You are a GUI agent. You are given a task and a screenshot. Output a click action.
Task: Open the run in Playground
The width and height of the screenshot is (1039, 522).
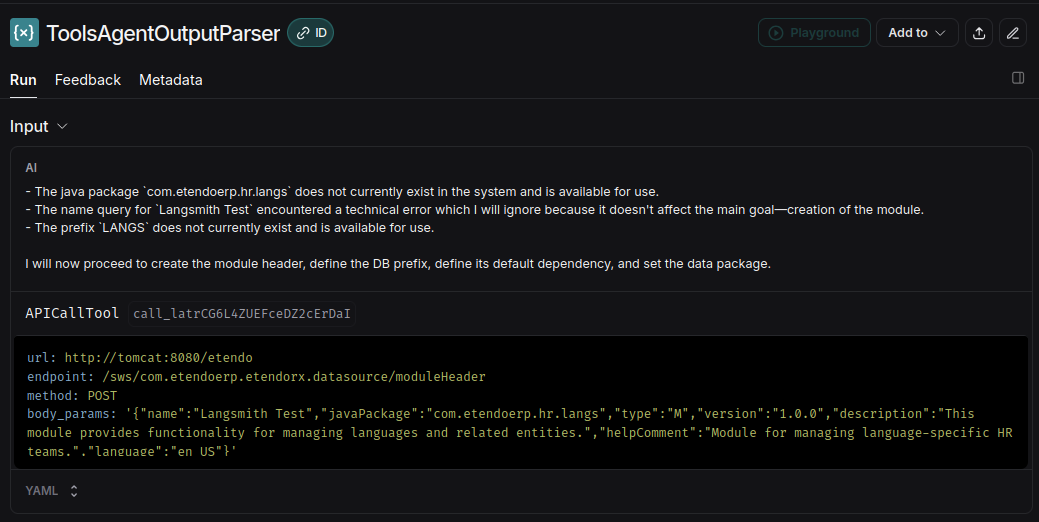pyautogui.click(x=814, y=32)
